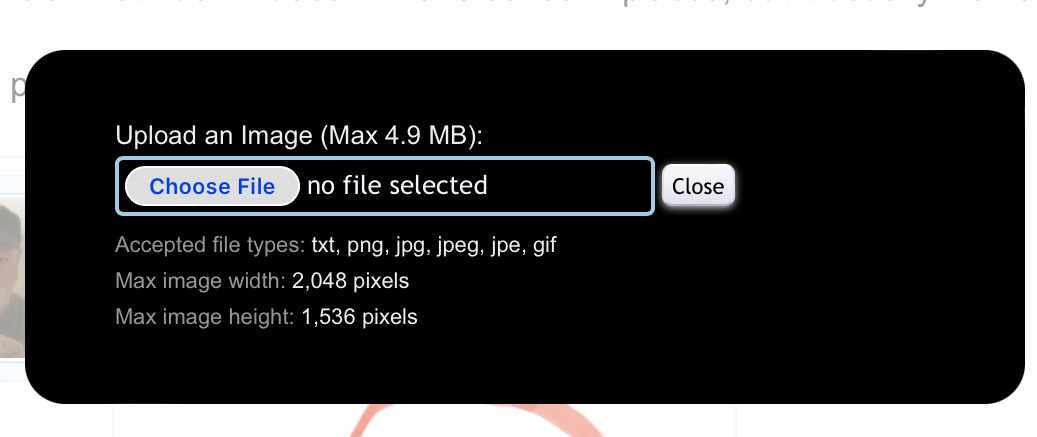Click the red curved drawing below the dialog
This screenshot has width=1037, height=437.
476,420
